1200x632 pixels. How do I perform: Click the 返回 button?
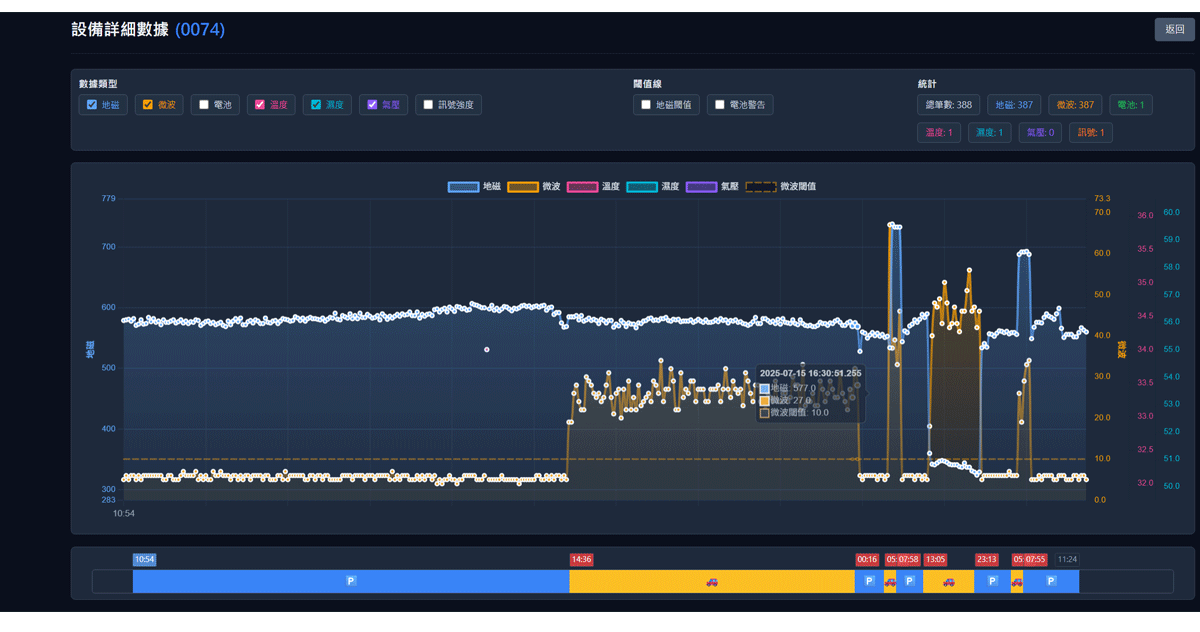(x=1174, y=30)
